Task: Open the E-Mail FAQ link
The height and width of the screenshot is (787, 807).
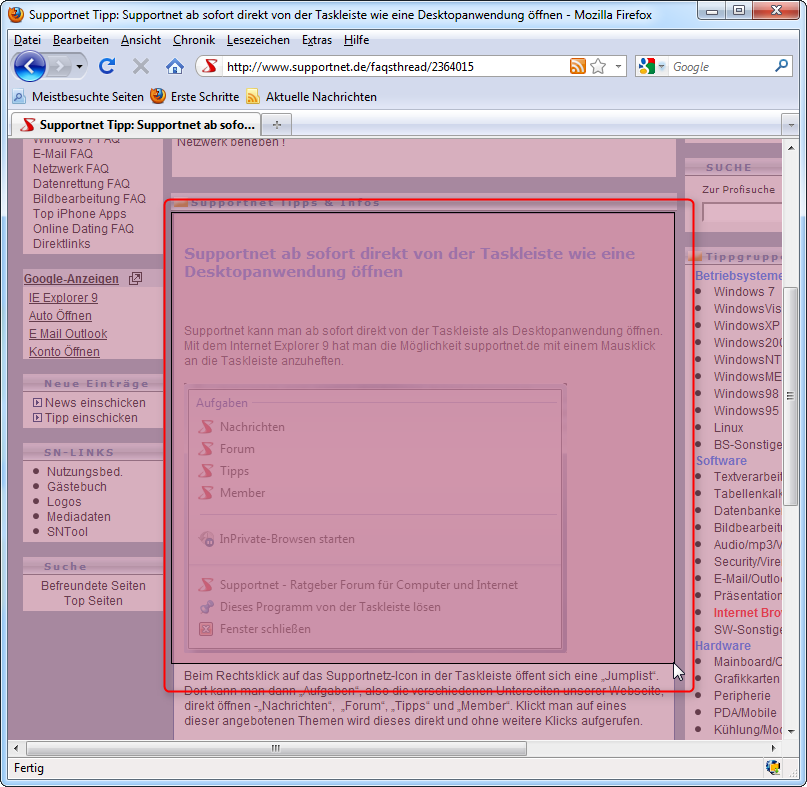Action: pyautogui.click(x=63, y=154)
